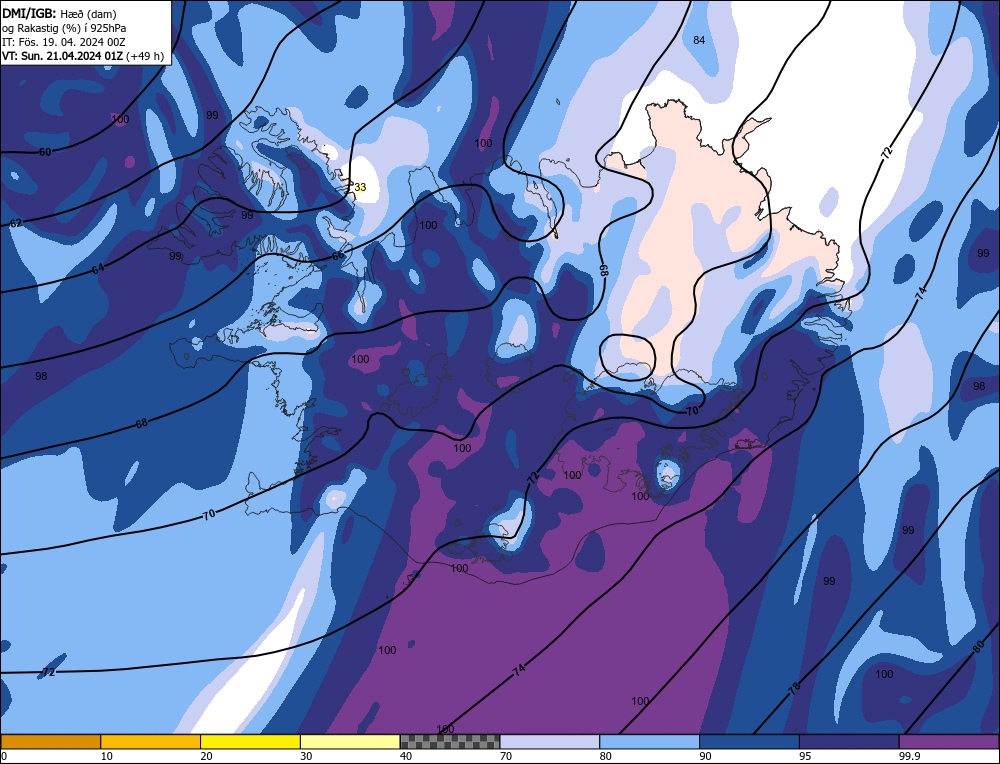Click the pale yellow 30–40 legend swatch
This screenshot has height=764, width=1000.
[350, 741]
